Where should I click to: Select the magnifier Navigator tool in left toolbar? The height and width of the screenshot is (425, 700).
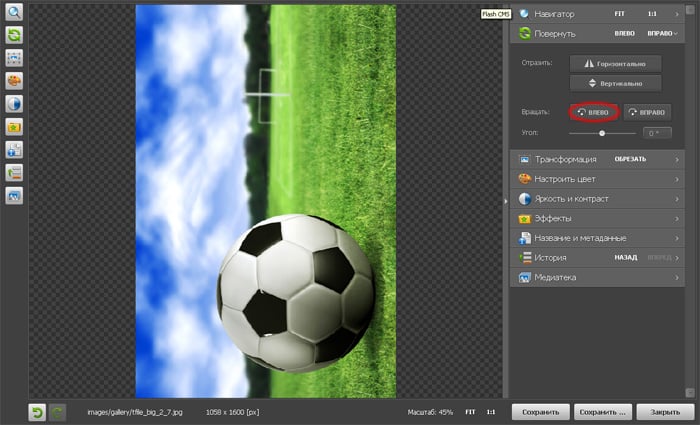15,13
